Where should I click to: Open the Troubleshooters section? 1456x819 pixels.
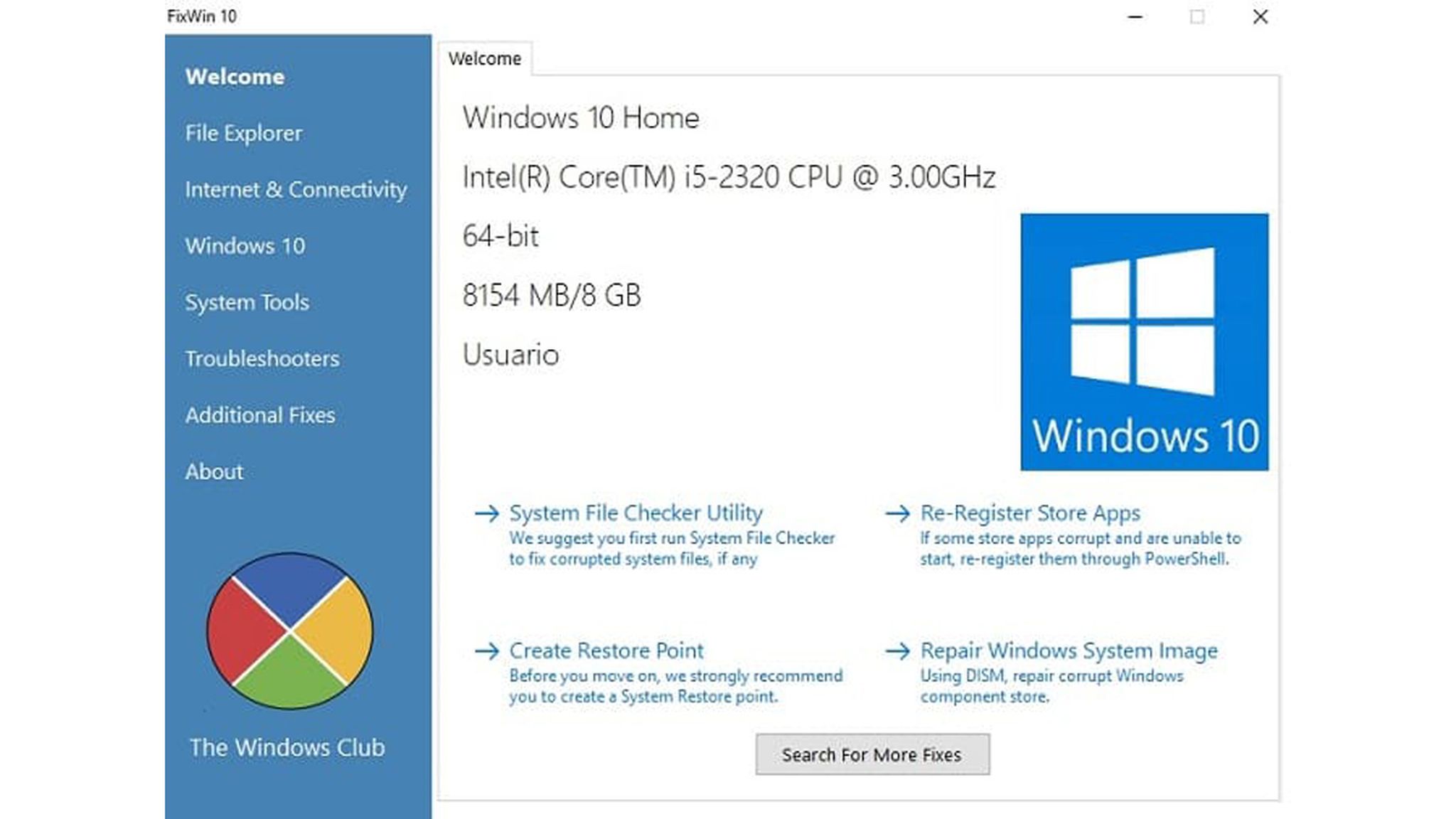tap(262, 359)
